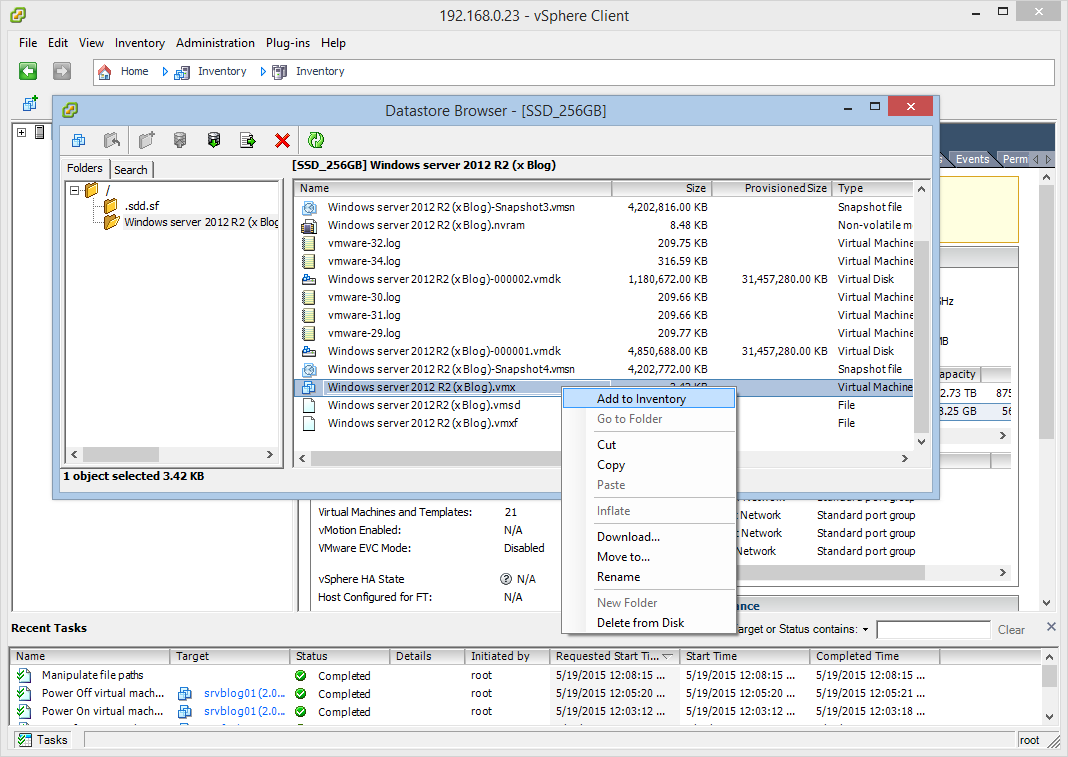This screenshot has height=757, width=1068.
Task: Select the .vmxf file row
Action: tap(603, 423)
